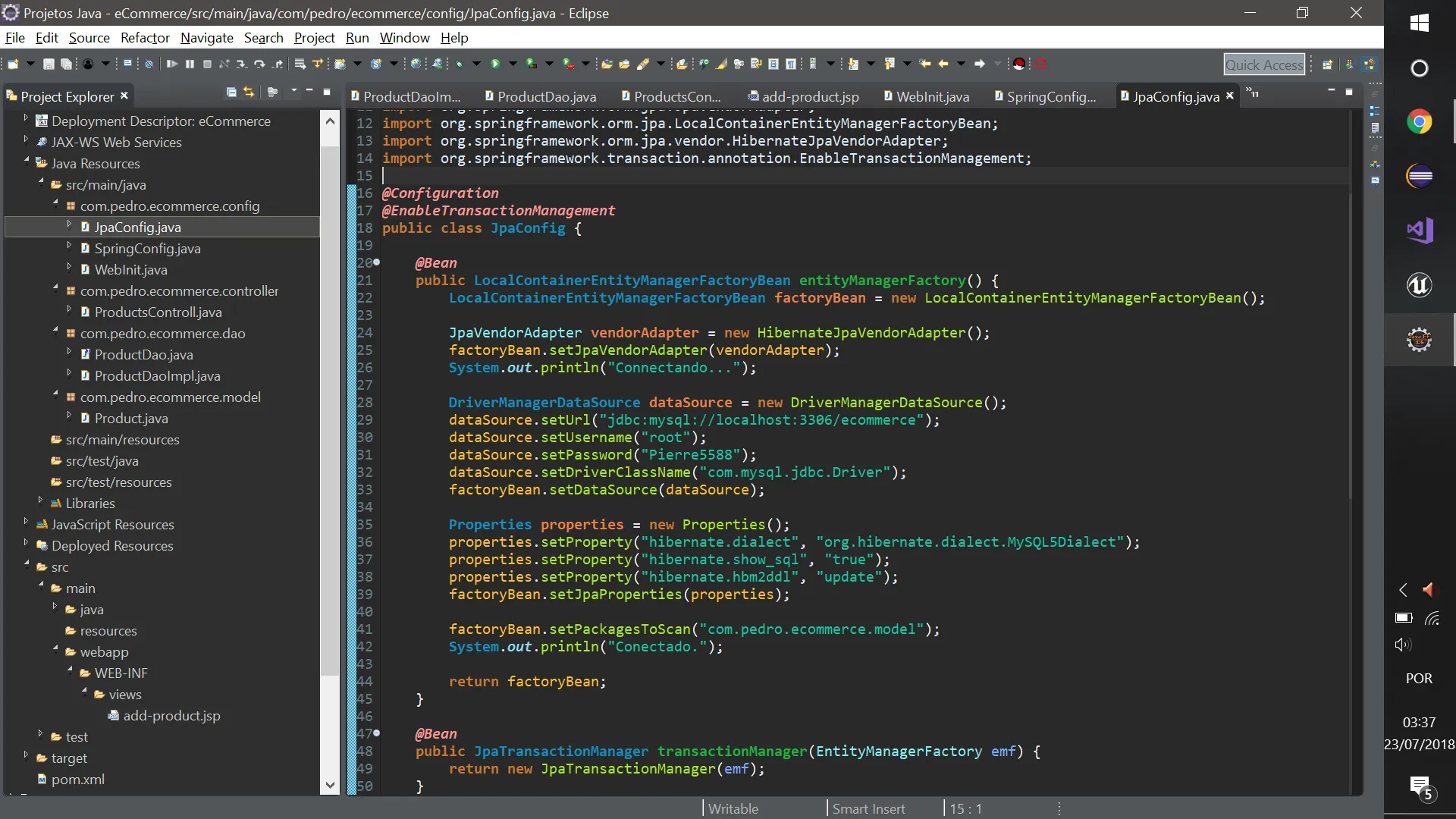Open pom.xml in Project Explorer

(x=77, y=780)
